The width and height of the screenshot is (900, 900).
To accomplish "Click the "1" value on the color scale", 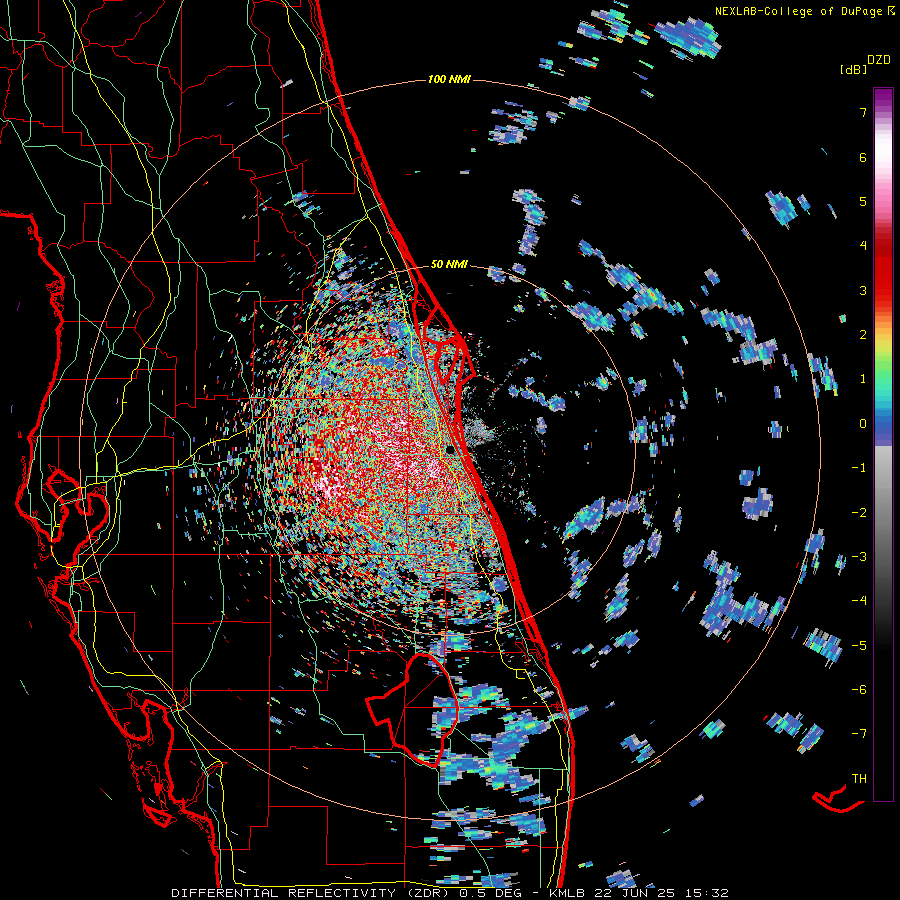I will click(863, 379).
